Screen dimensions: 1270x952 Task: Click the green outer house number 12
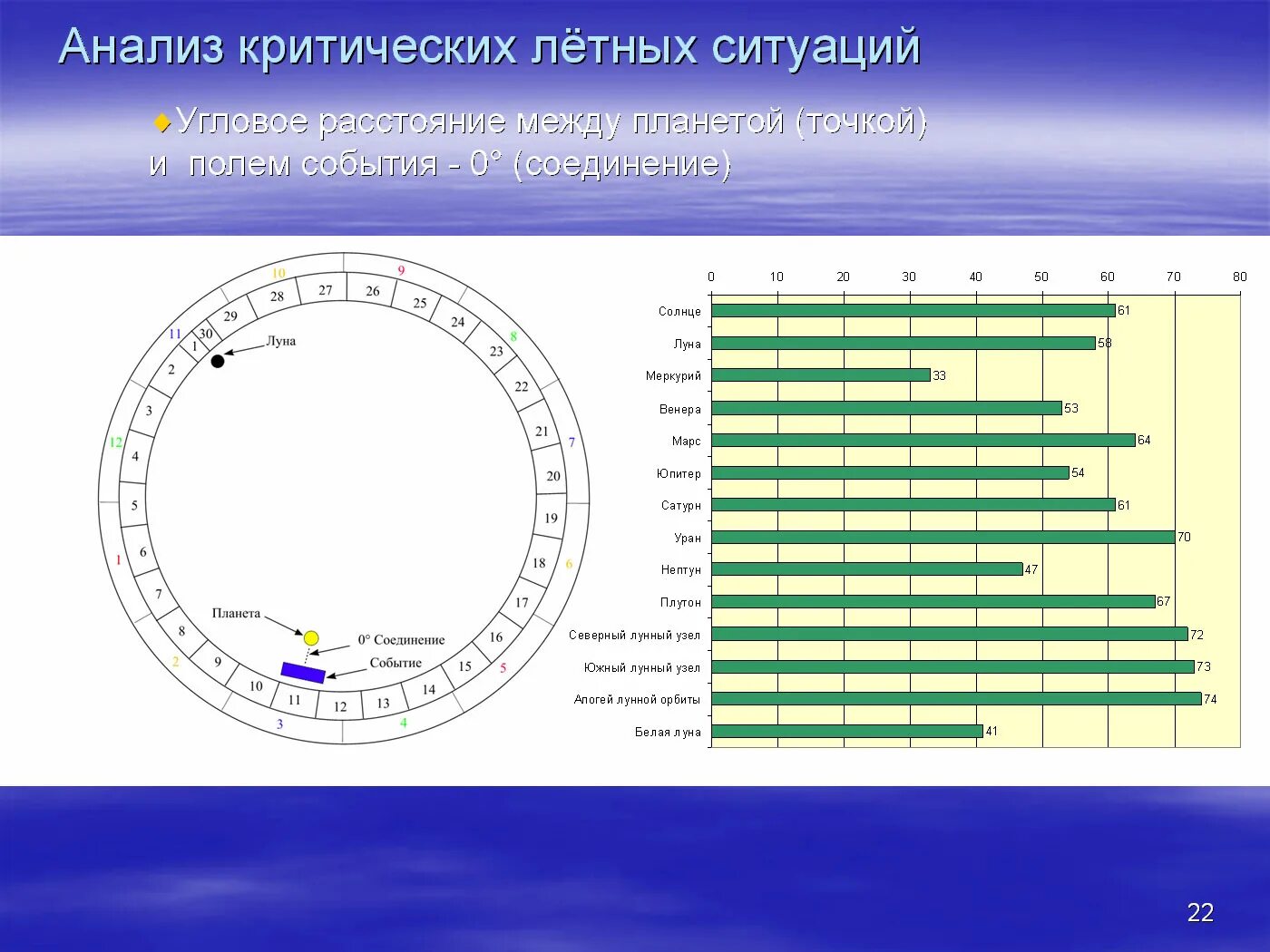click(115, 442)
